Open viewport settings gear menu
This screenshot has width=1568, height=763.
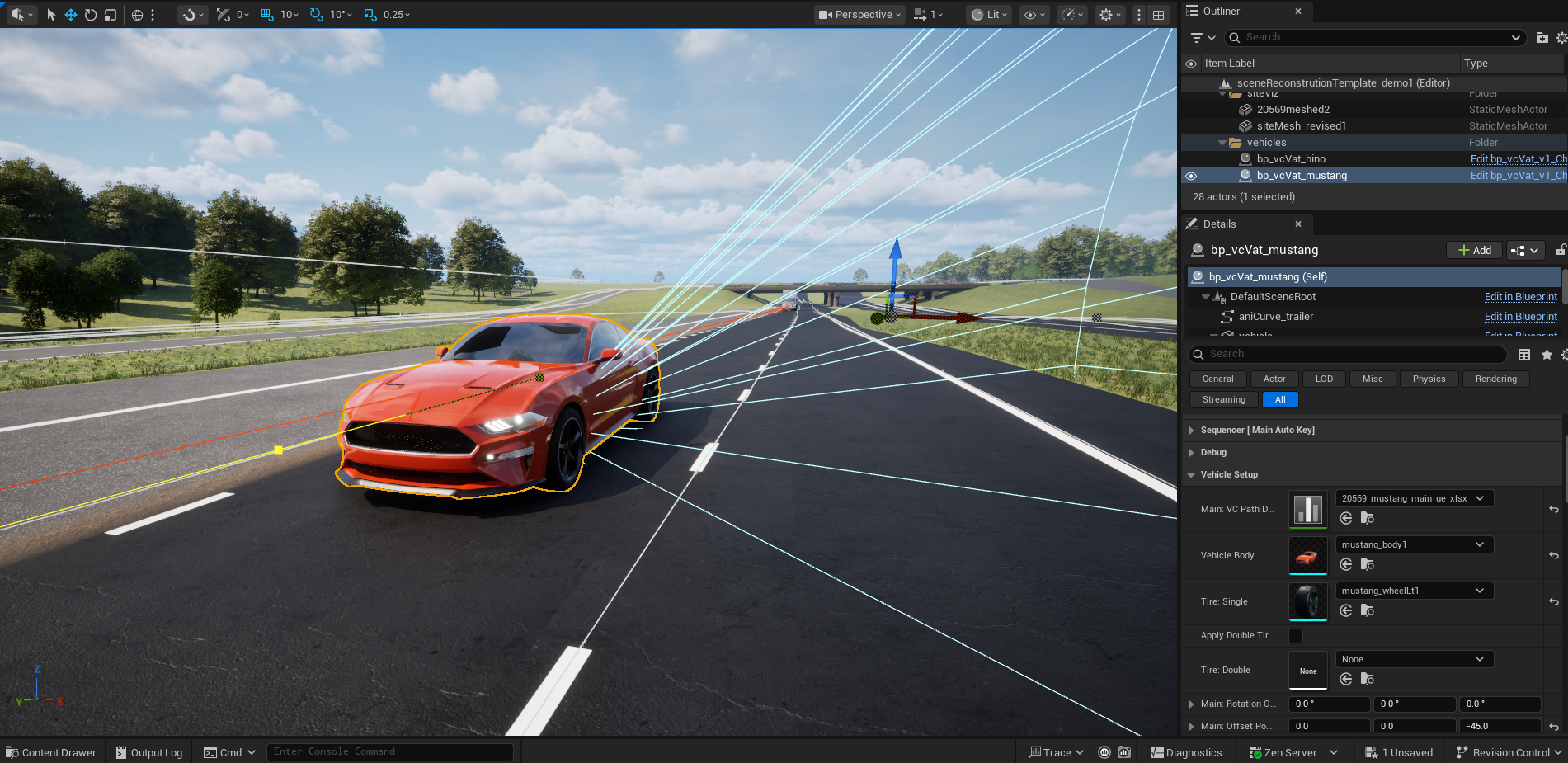[x=1110, y=15]
